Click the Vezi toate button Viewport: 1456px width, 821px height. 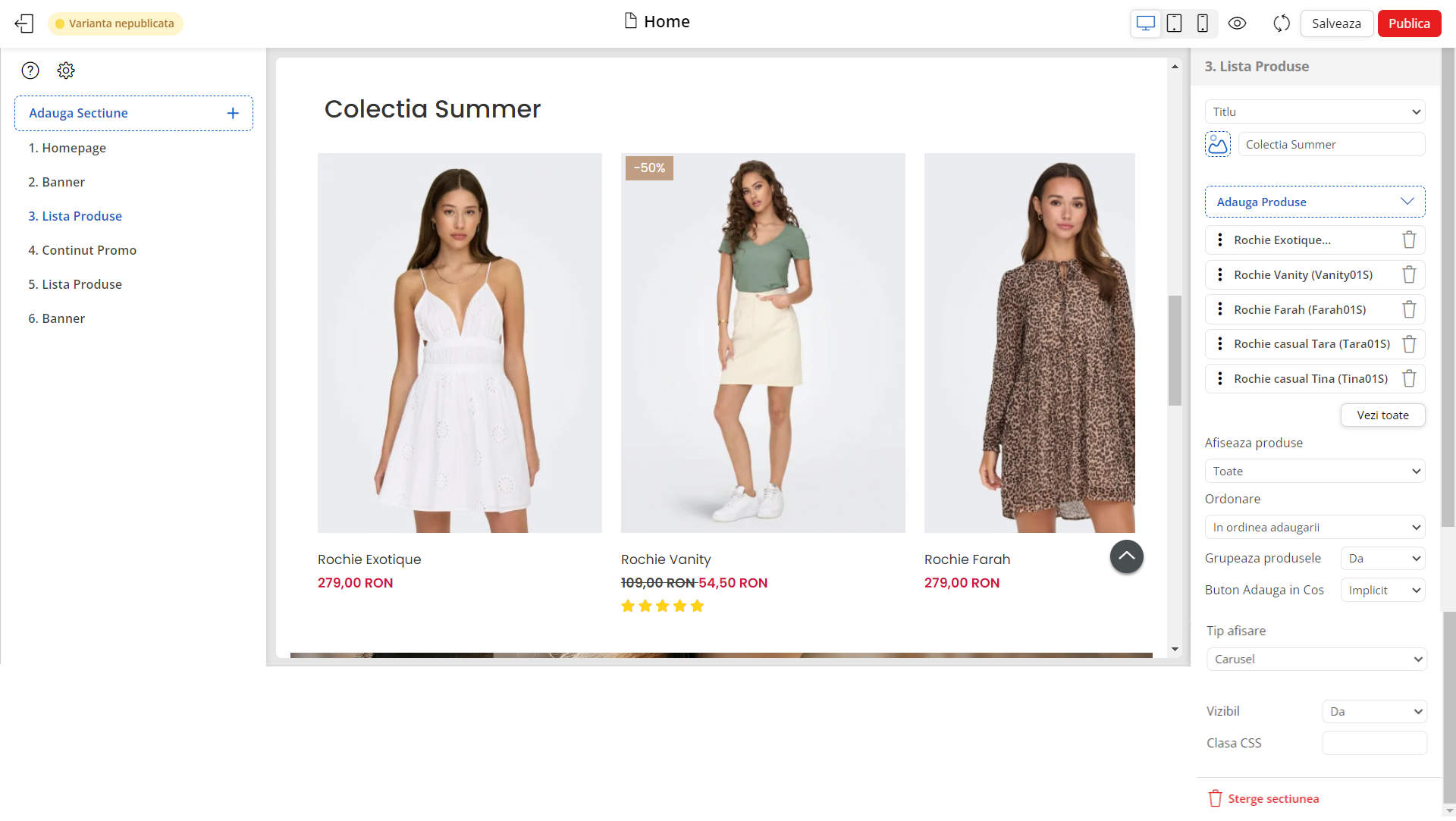1382,415
